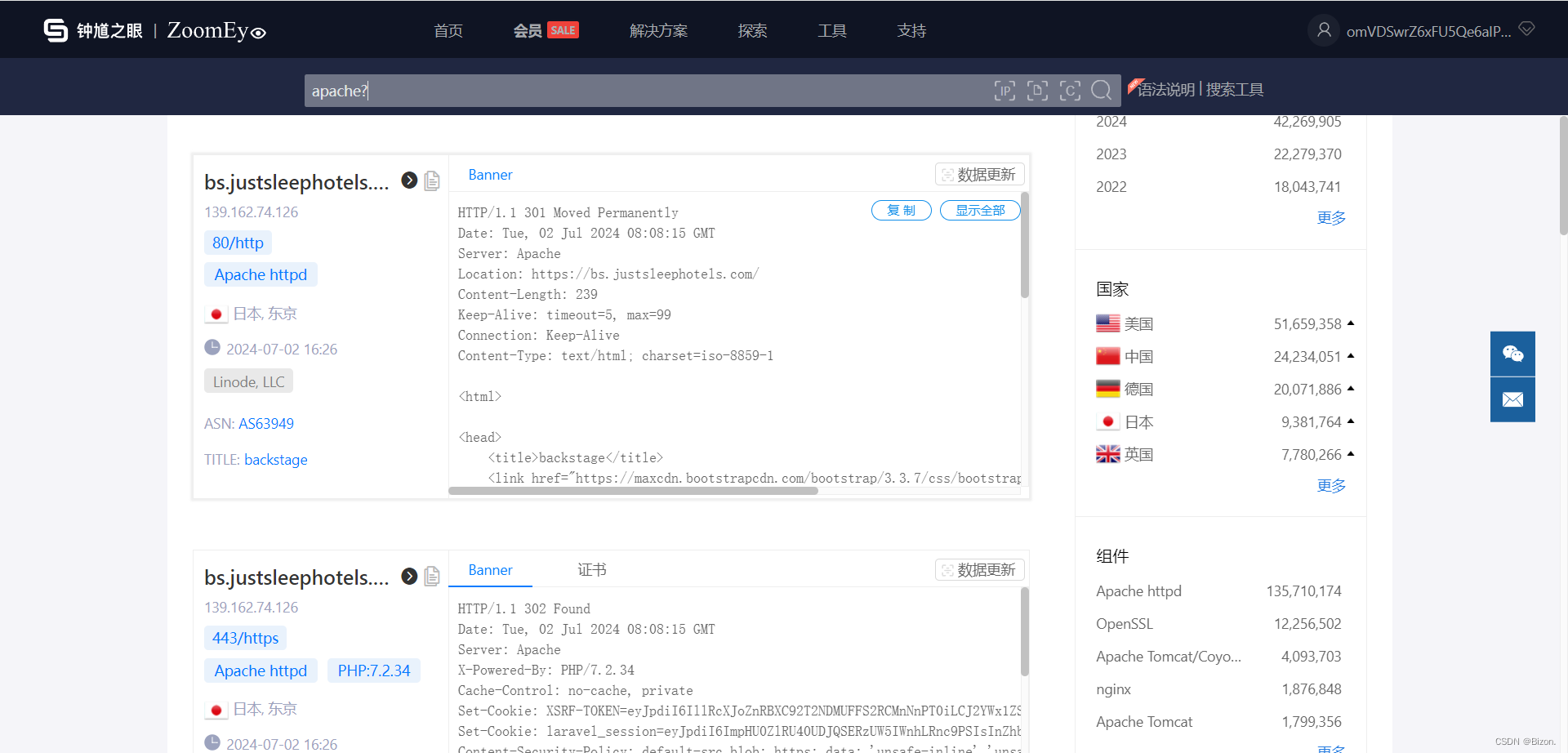Viewport: 1568px width, 753px height.
Task: Click the diamond membership icon
Action: point(1526,29)
